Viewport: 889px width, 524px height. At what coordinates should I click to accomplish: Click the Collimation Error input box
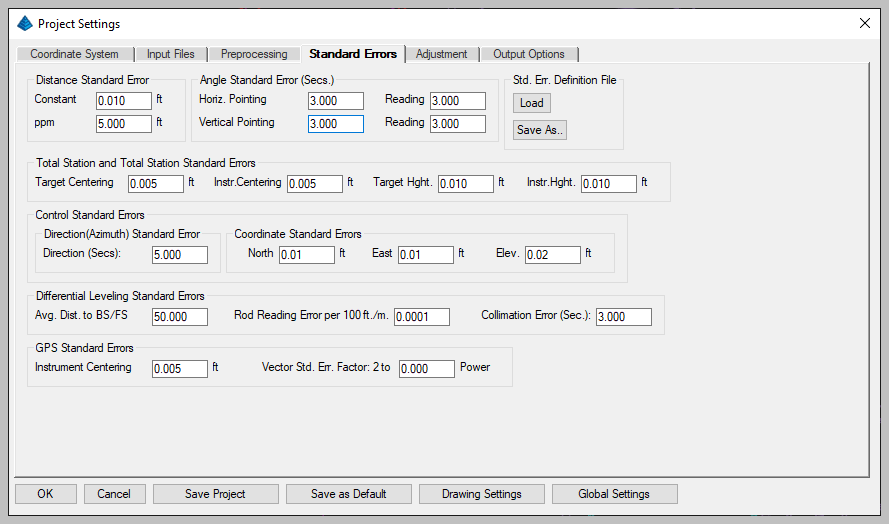point(623,317)
